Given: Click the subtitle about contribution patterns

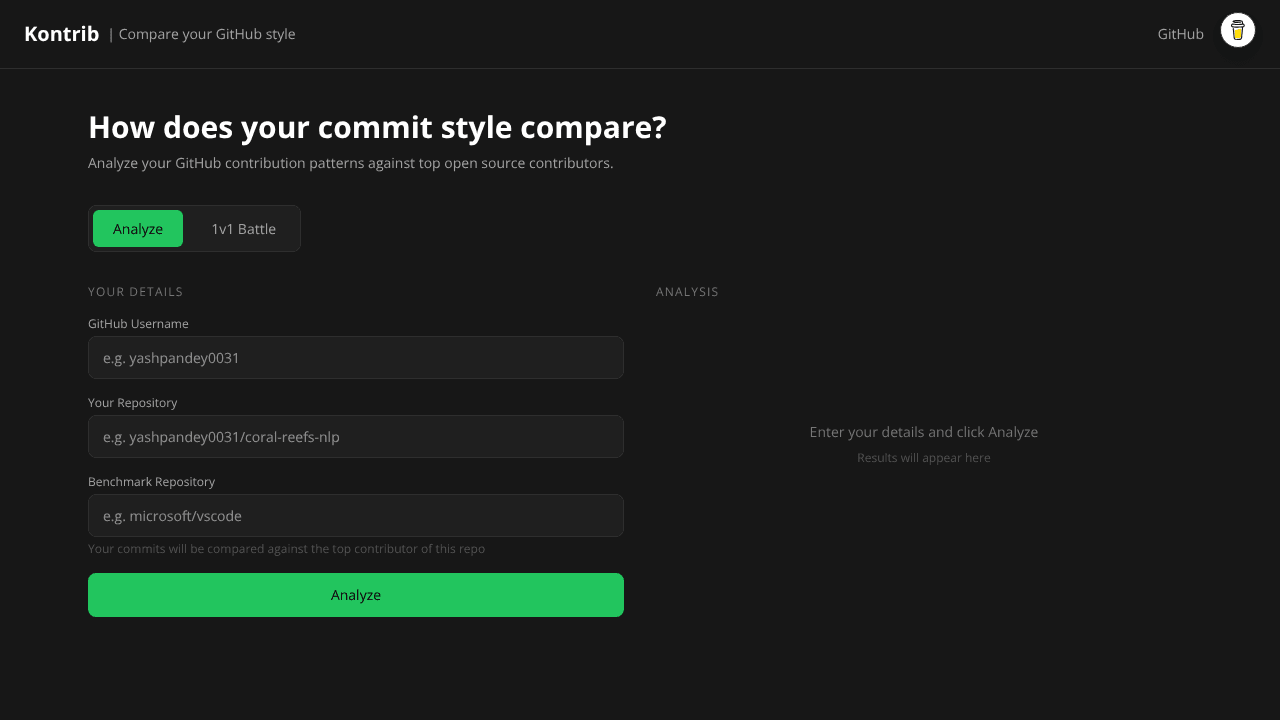Looking at the screenshot, I should 351,163.
